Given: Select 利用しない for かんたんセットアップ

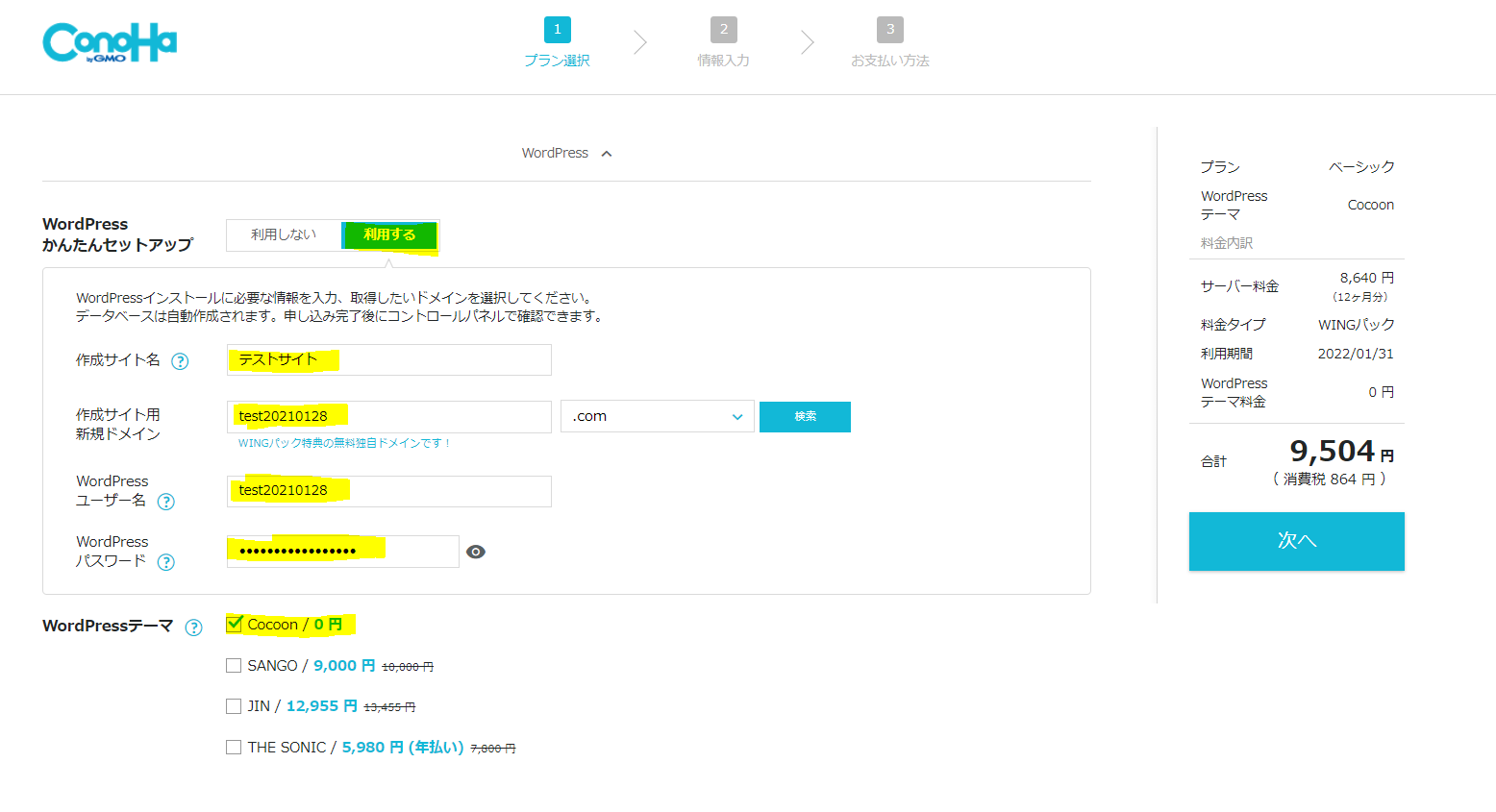Looking at the screenshot, I should [x=284, y=235].
